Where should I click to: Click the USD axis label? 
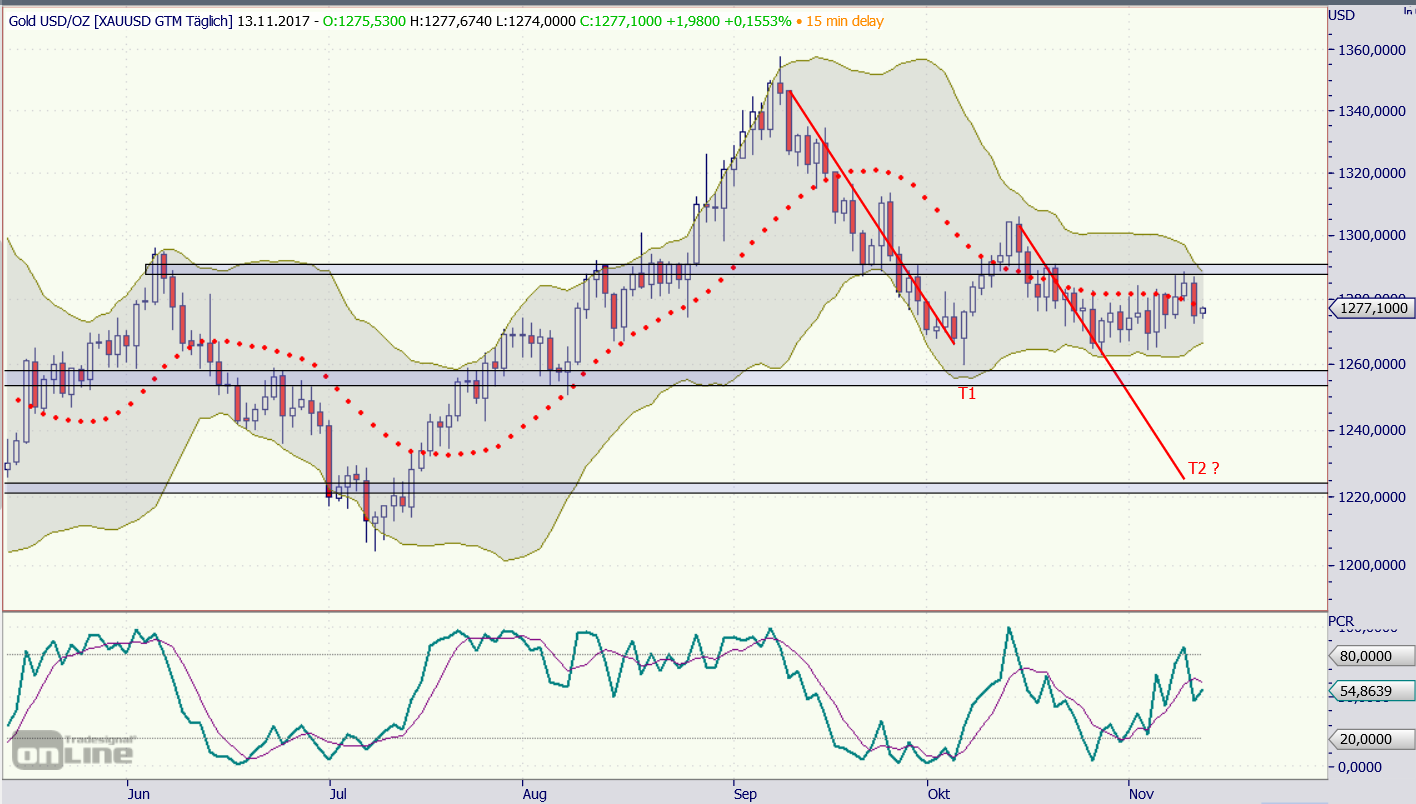tap(1342, 15)
